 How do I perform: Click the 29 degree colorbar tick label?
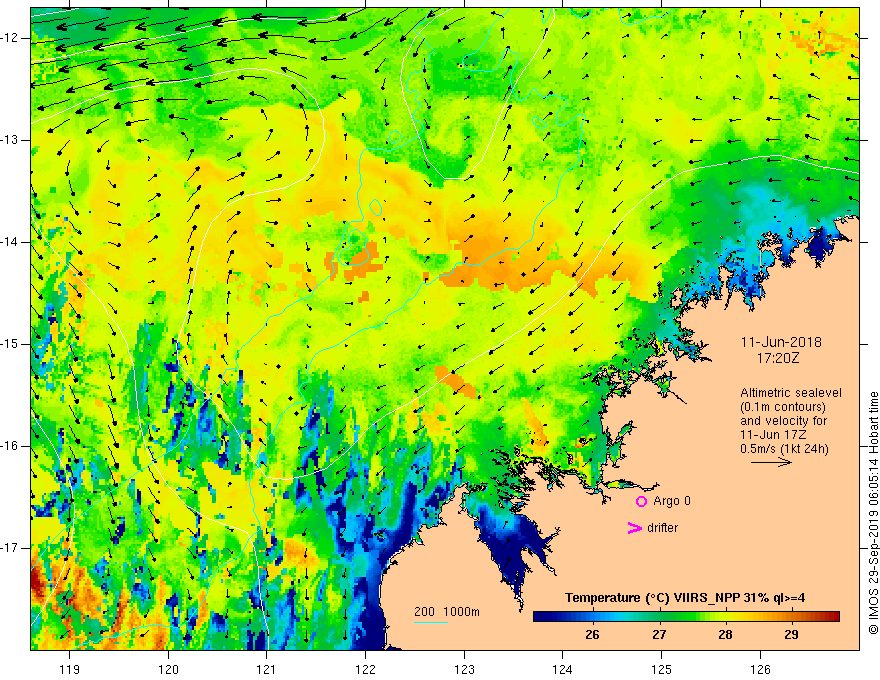[x=791, y=635]
